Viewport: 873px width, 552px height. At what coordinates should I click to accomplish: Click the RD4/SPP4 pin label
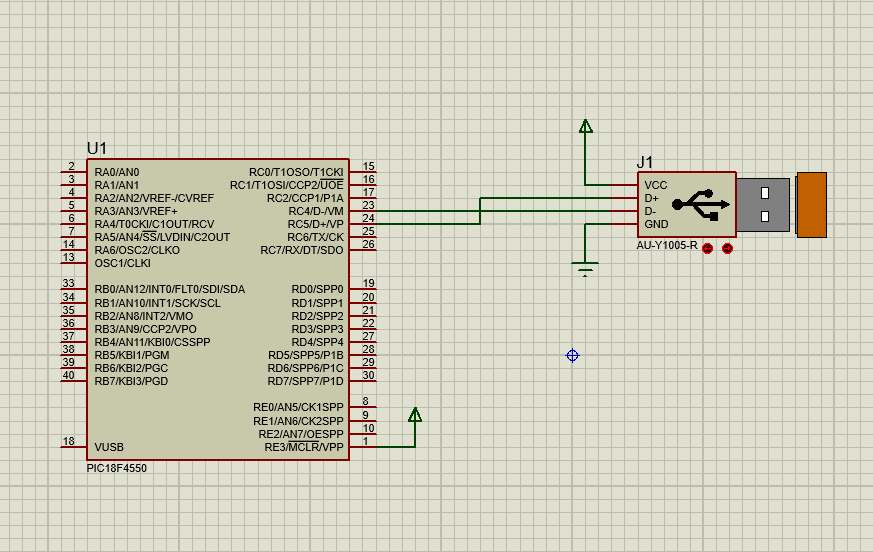pyautogui.click(x=317, y=343)
